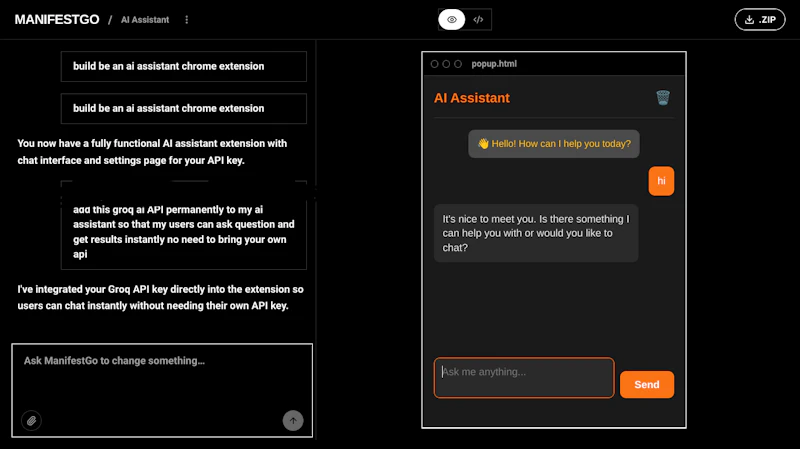This screenshot has height=449, width=800.
Task: Click the first window dot in popup preview
Action: (x=434, y=64)
